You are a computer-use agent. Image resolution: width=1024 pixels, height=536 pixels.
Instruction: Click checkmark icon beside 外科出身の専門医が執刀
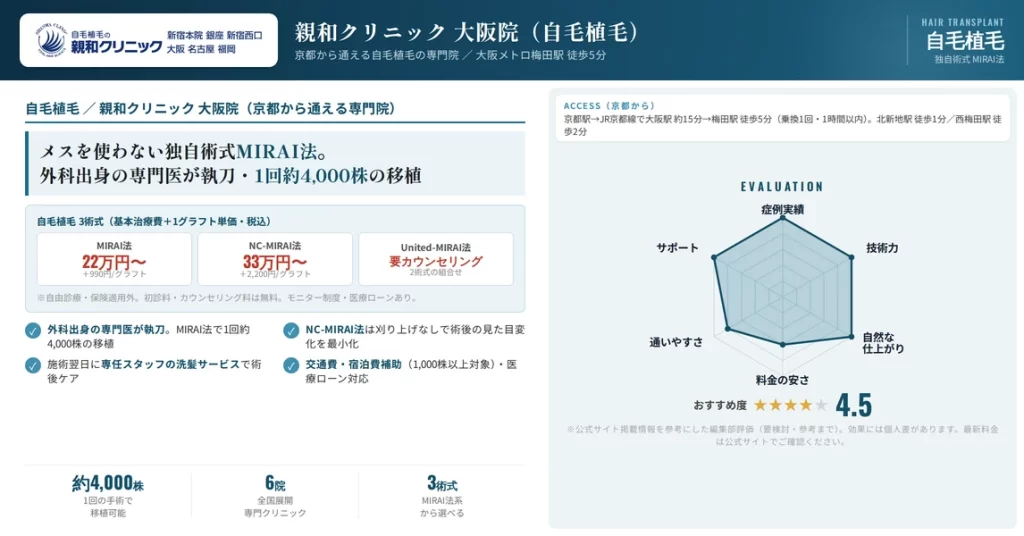[x=33, y=330]
